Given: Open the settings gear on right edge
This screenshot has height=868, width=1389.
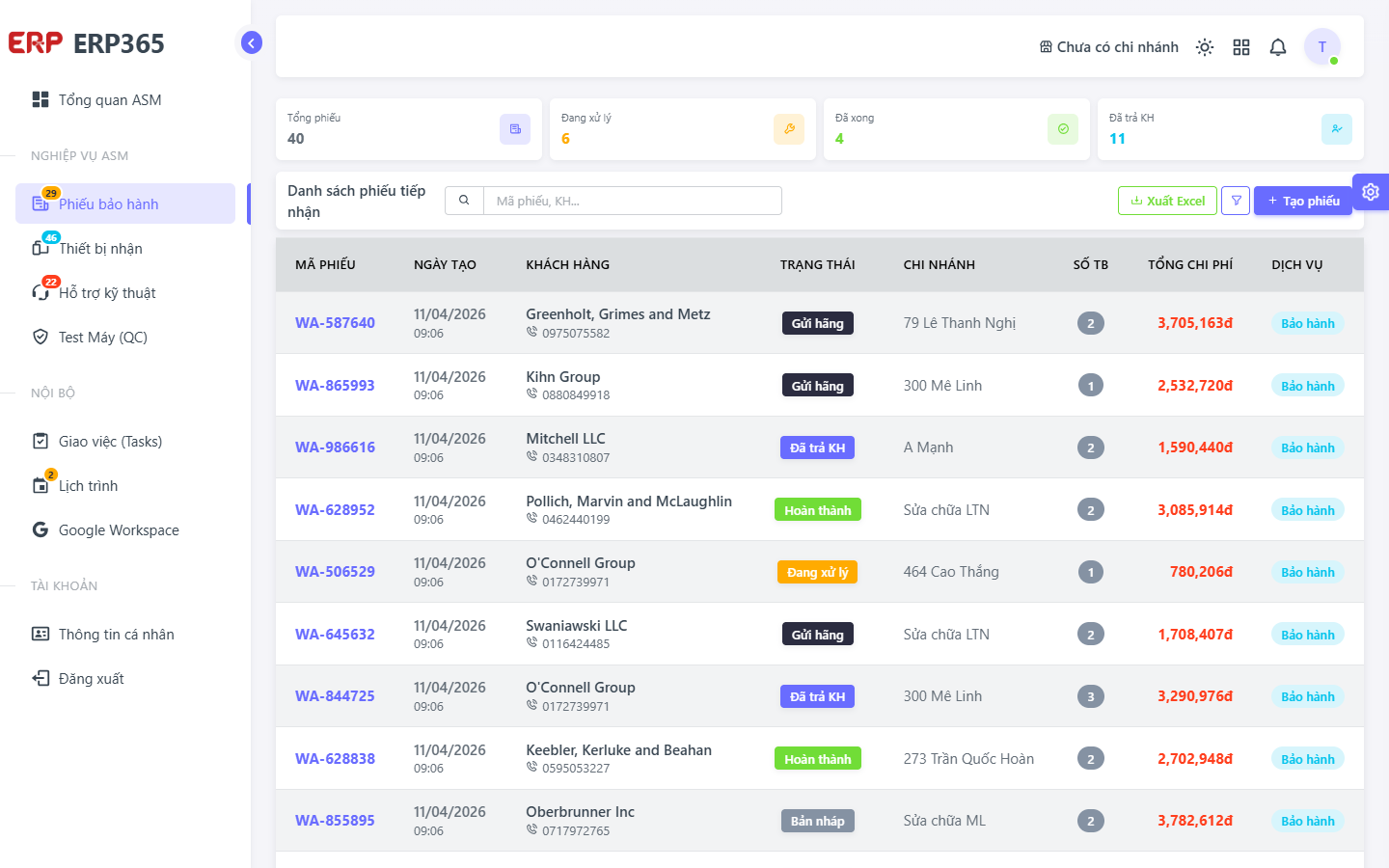Looking at the screenshot, I should [x=1371, y=192].
